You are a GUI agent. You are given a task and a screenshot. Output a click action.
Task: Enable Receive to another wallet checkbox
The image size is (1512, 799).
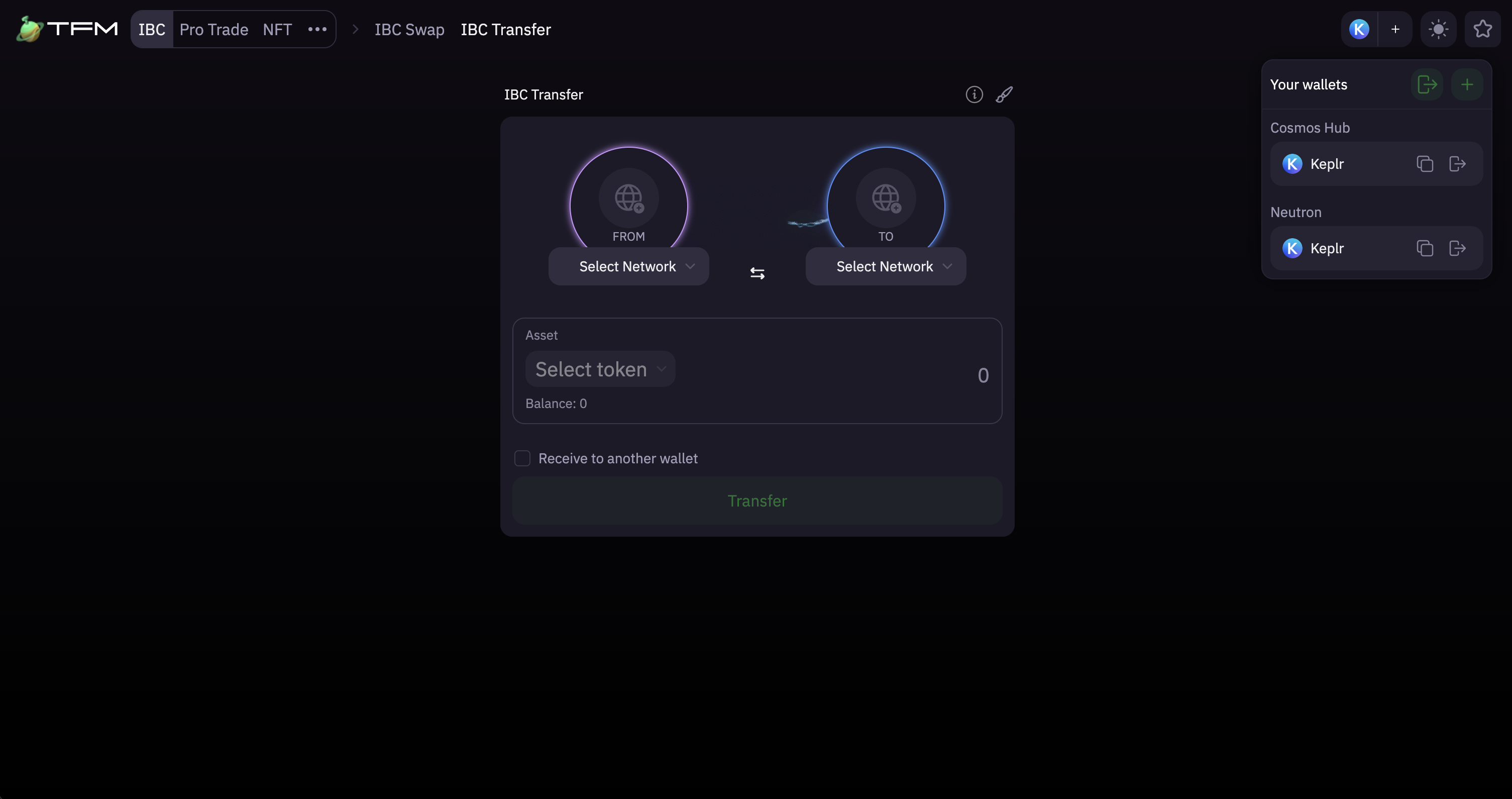tap(522, 458)
